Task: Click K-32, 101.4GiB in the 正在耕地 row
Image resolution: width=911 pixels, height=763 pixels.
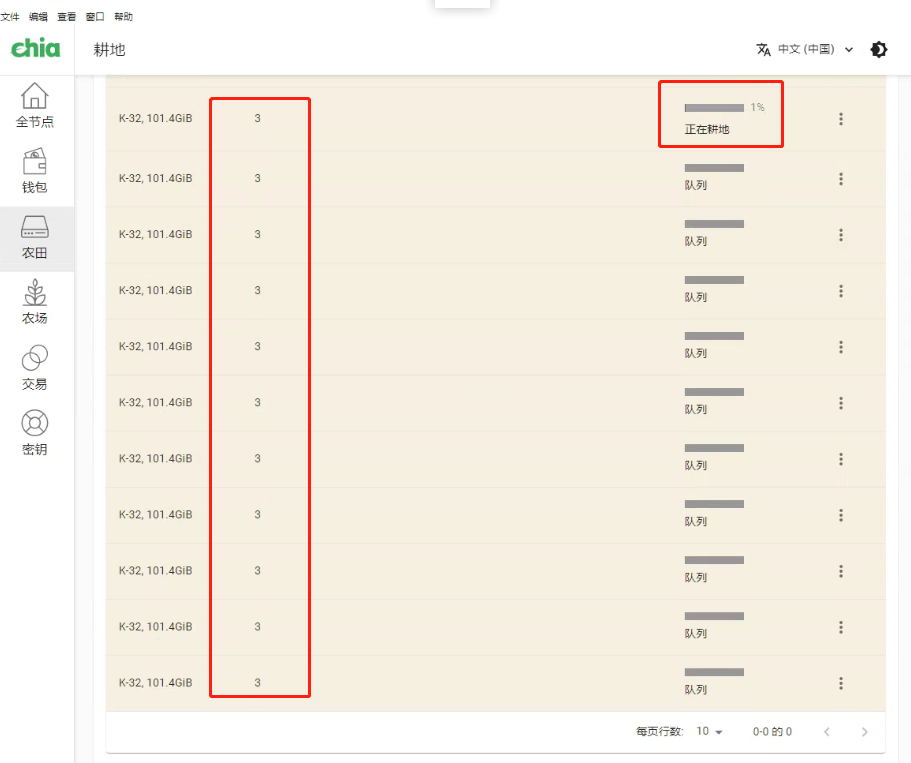Action: click(155, 119)
